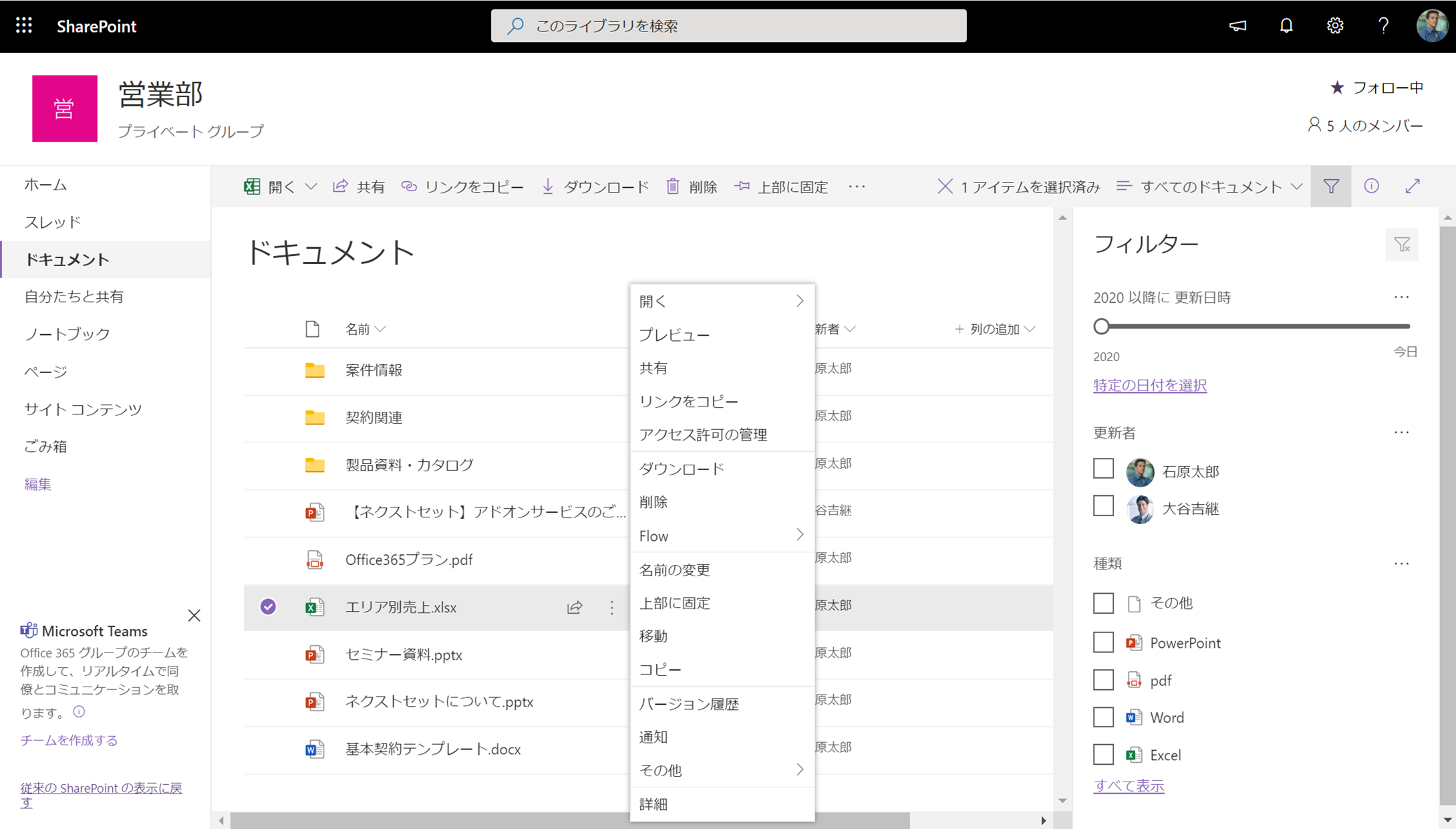Click the expand content arrows icon
1456x829 pixels.
(1413, 187)
